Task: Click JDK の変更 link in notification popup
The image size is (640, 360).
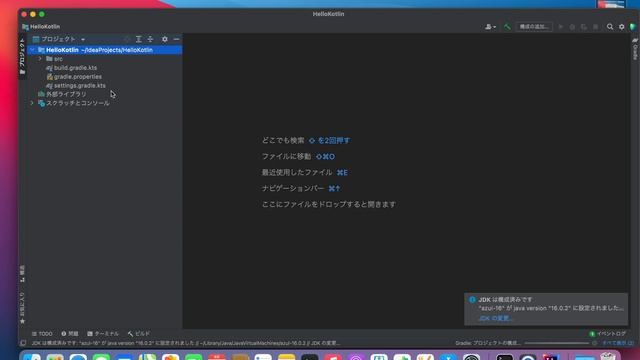Action: (x=496, y=318)
